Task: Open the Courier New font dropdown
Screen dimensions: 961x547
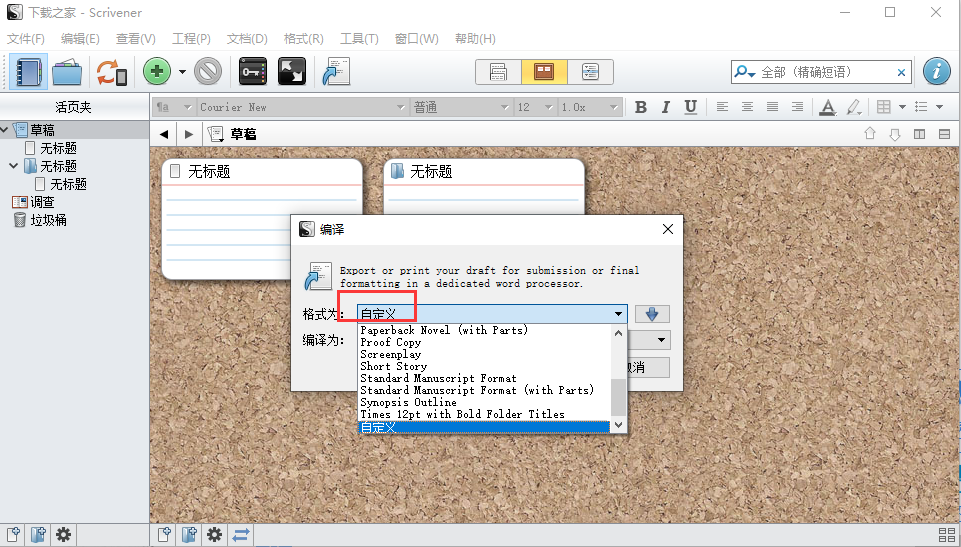Action: click(302, 107)
